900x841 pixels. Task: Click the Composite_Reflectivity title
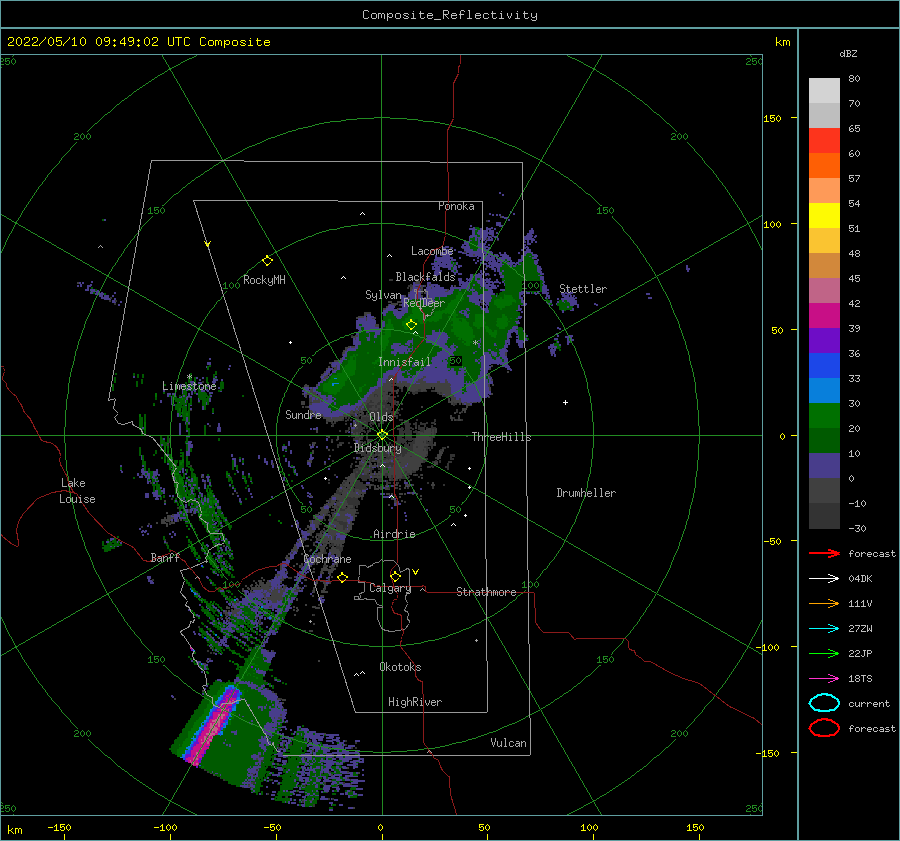click(450, 15)
